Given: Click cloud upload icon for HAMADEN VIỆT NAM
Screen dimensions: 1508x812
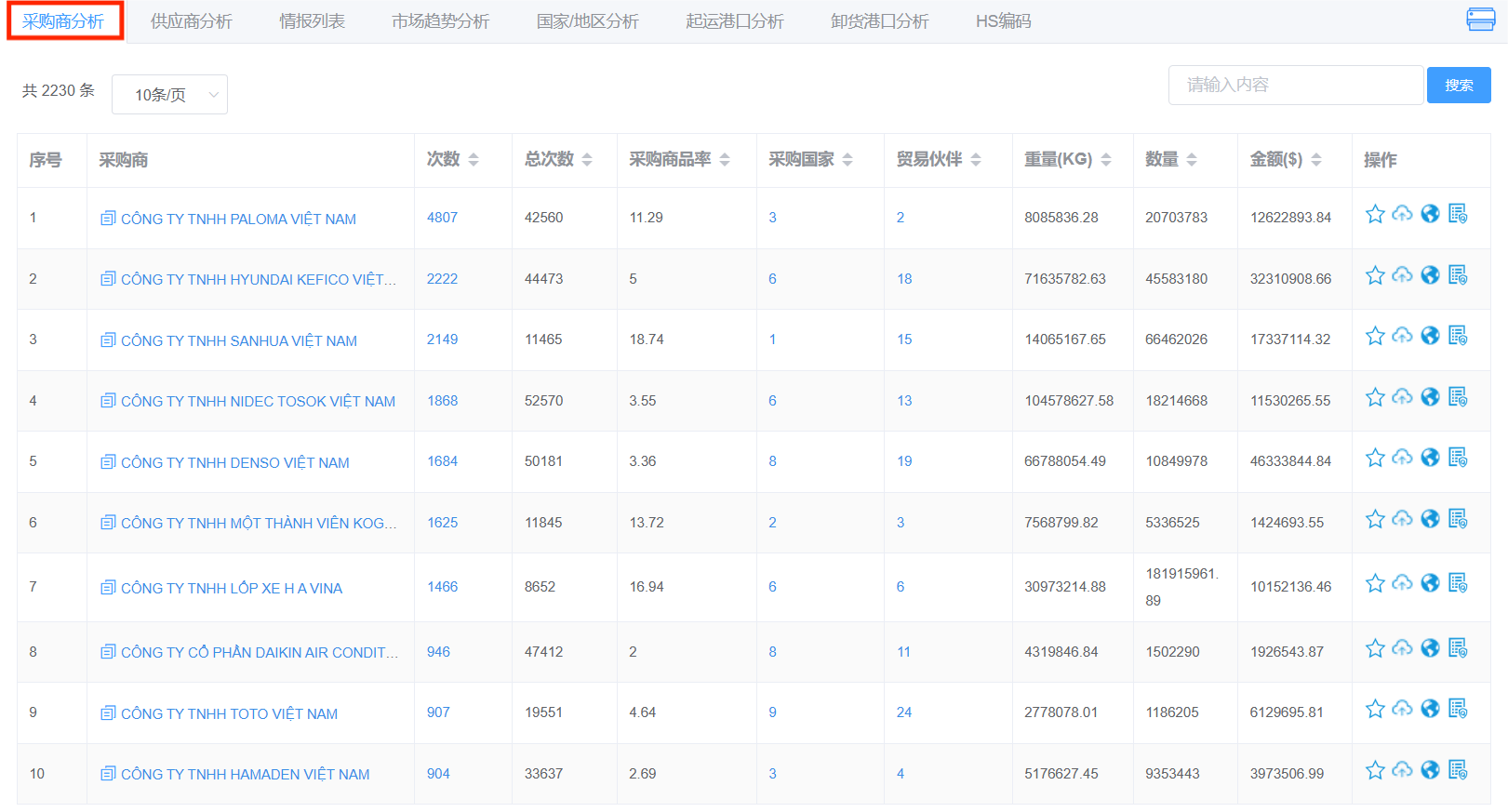Looking at the screenshot, I should (x=1403, y=770).
